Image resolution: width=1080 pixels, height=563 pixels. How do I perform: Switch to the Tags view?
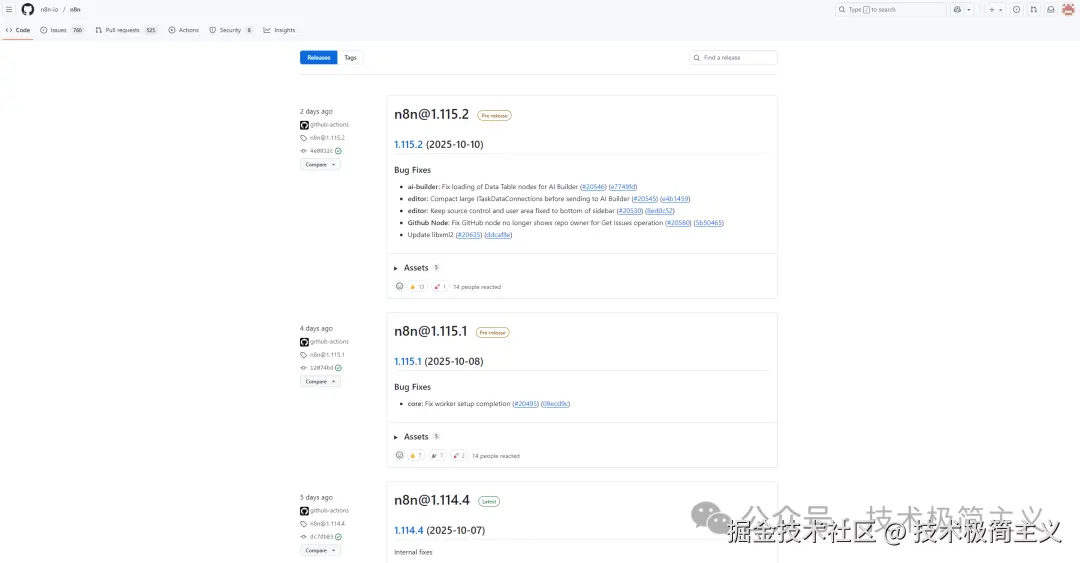tap(351, 58)
